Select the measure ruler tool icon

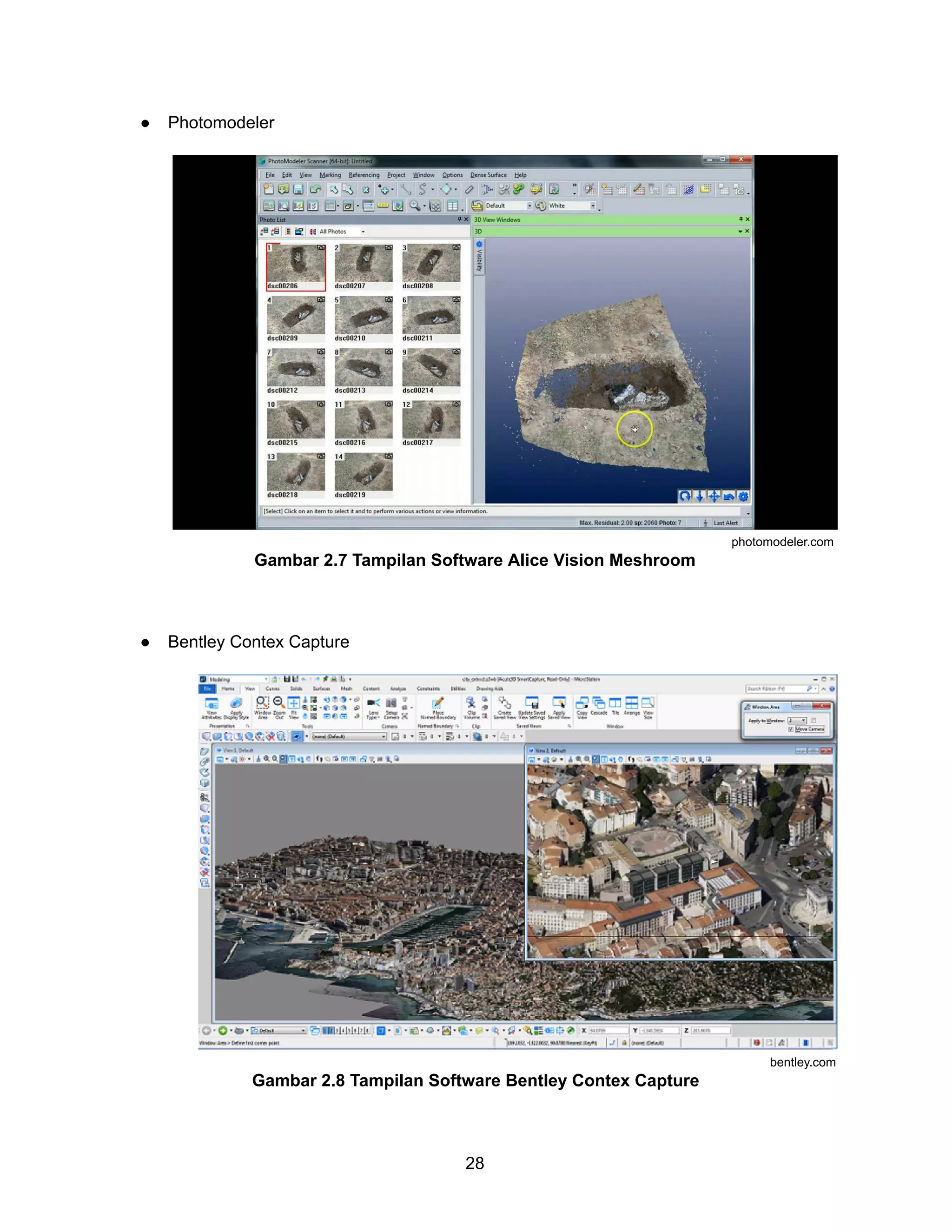click(x=383, y=206)
